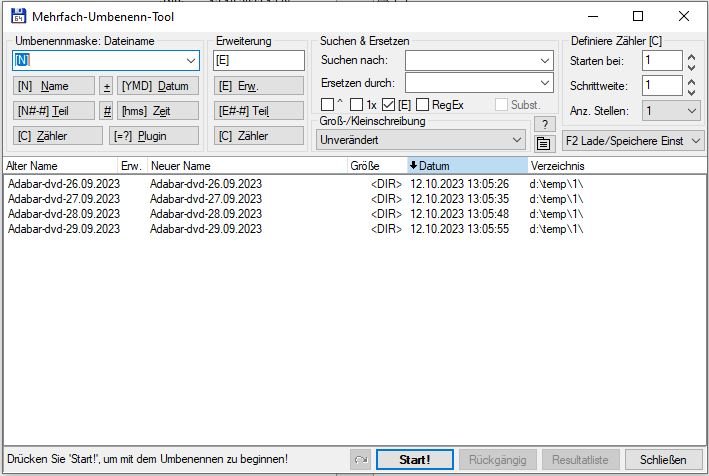Insert the [YMD] Datum placeholder
Viewport: 709px width, 476px height.
tap(158, 86)
